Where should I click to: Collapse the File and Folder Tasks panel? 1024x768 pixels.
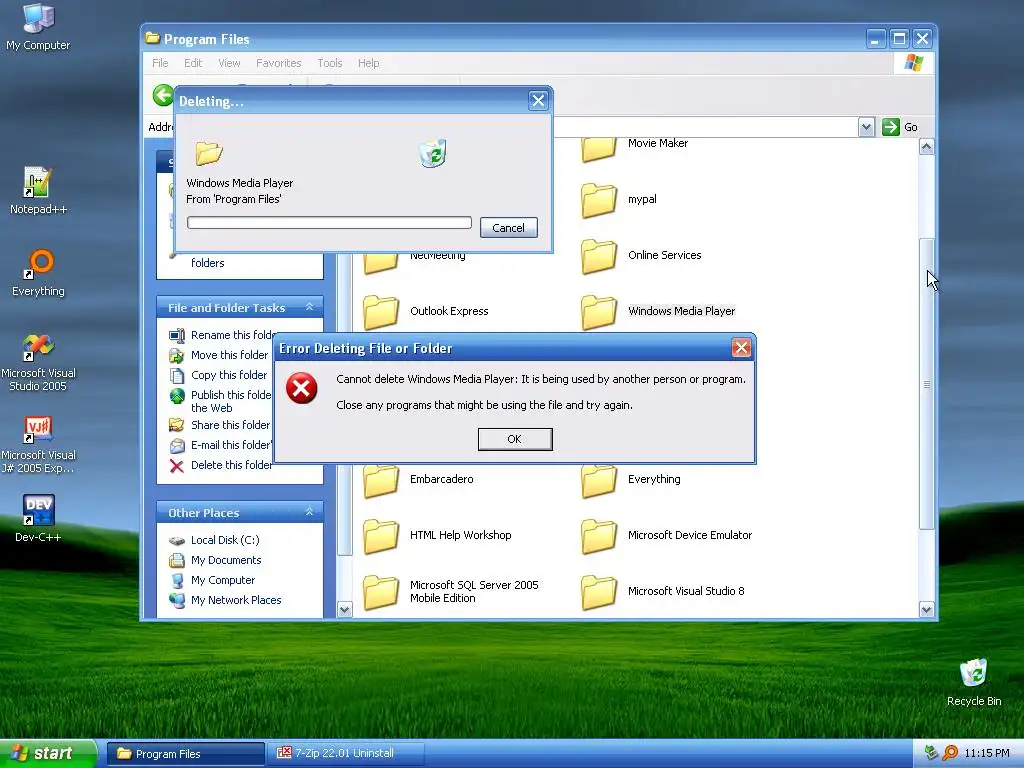coord(310,307)
